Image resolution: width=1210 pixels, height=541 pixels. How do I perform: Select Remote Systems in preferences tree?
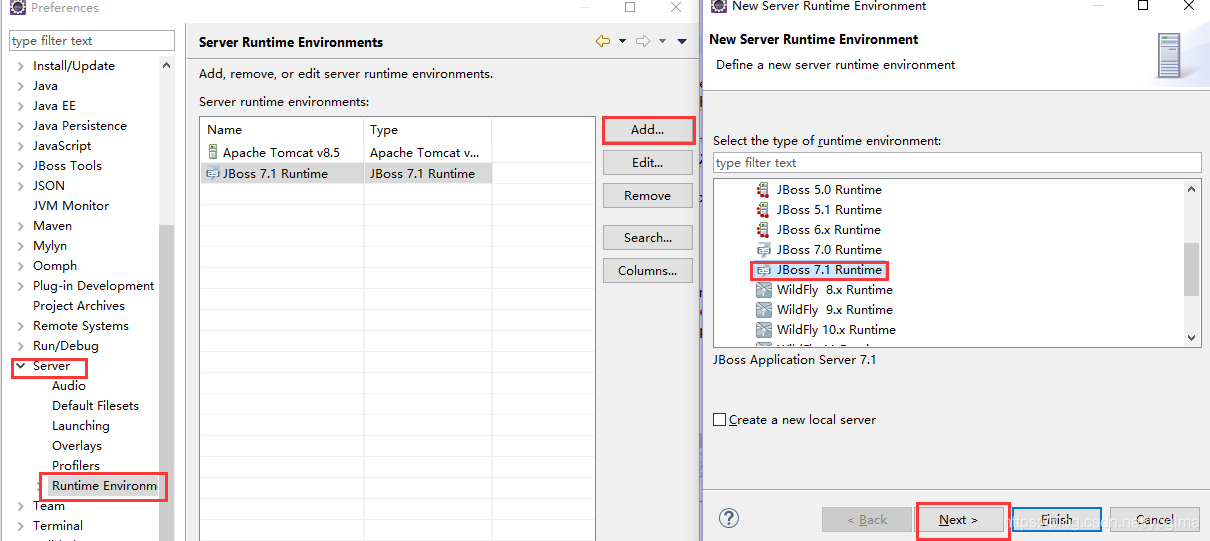tap(81, 326)
